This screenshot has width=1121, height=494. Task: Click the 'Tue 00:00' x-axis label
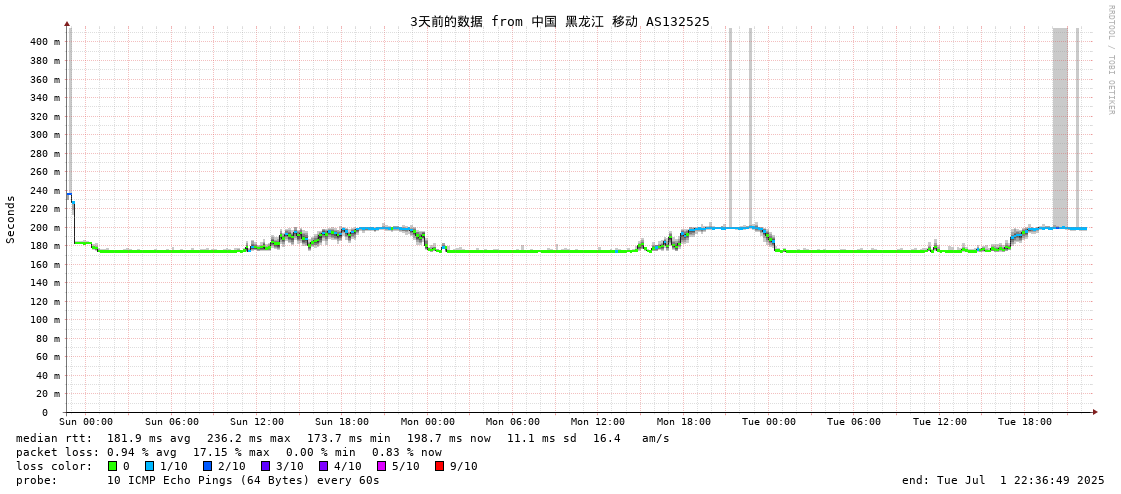[769, 422]
